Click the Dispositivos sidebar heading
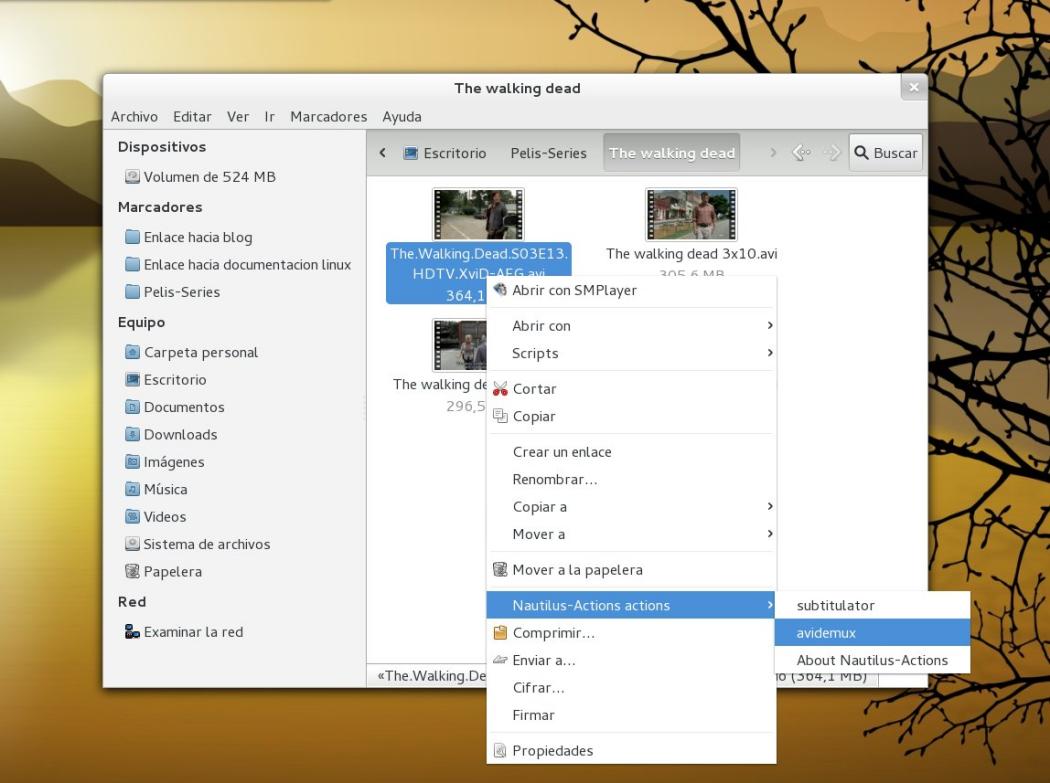The height and width of the screenshot is (783, 1050). pyautogui.click(x=162, y=147)
